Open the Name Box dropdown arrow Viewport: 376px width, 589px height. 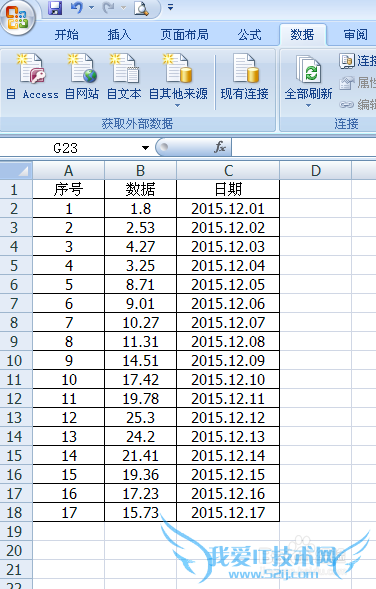pyautogui.click(x=145, y=148)
